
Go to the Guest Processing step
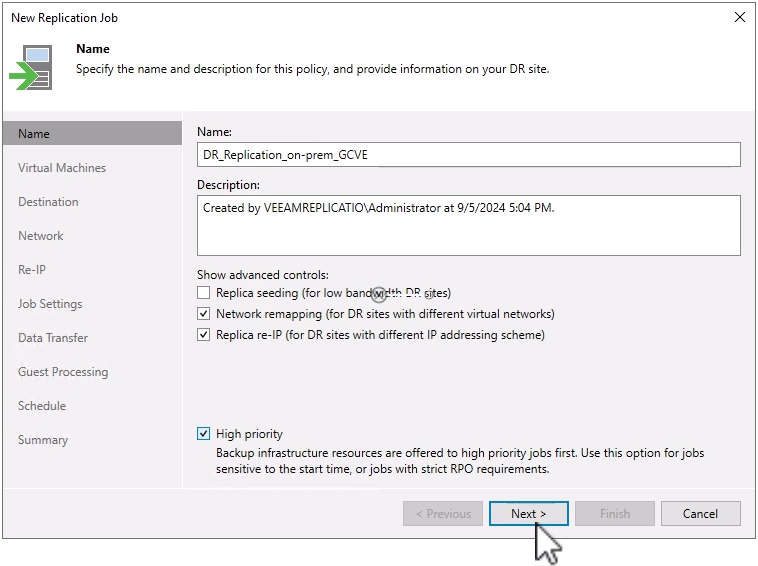click(63, 372)
